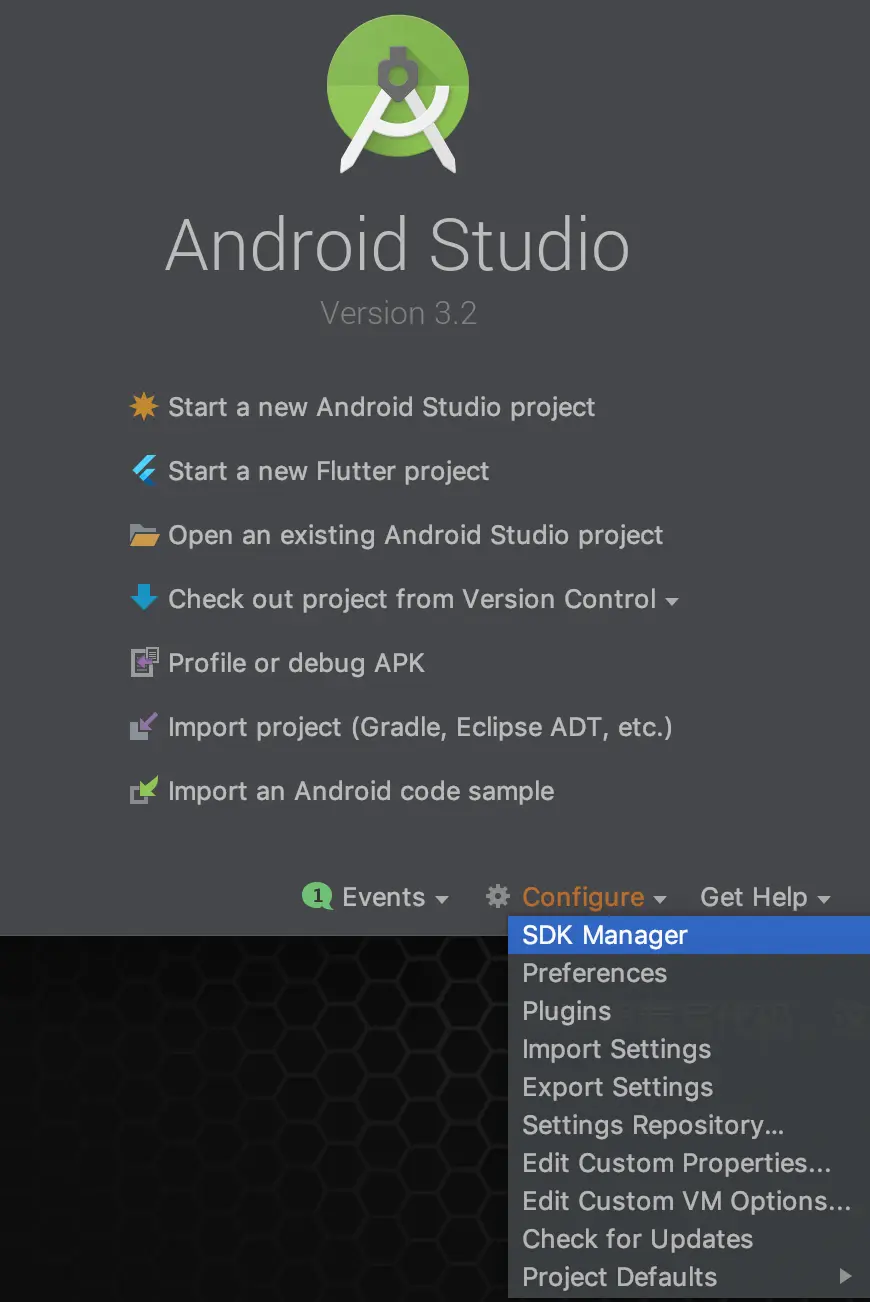Select Import Settings menu entry

tap(689, 1049)
